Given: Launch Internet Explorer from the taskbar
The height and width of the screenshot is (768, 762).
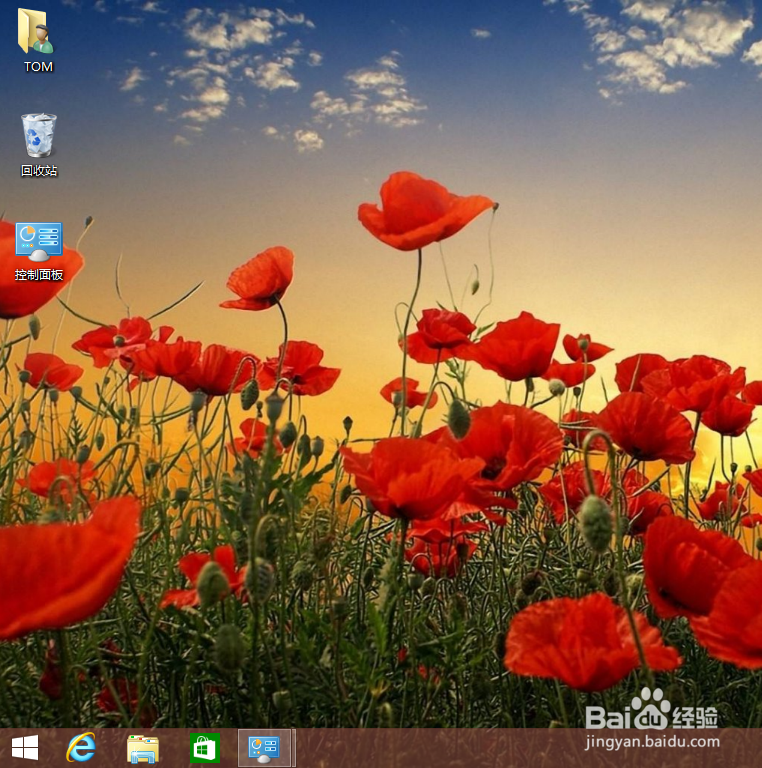Looking at the screenshot, I should click(81, 748).
